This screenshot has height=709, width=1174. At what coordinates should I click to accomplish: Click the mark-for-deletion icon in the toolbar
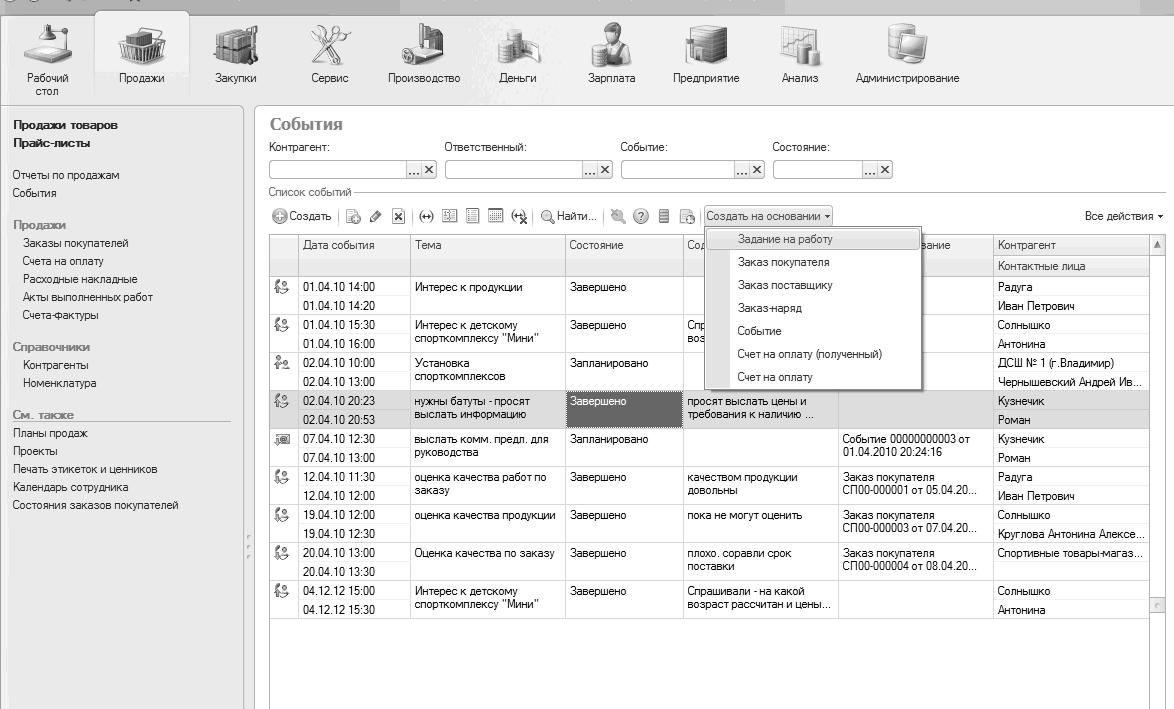point(398,216)
